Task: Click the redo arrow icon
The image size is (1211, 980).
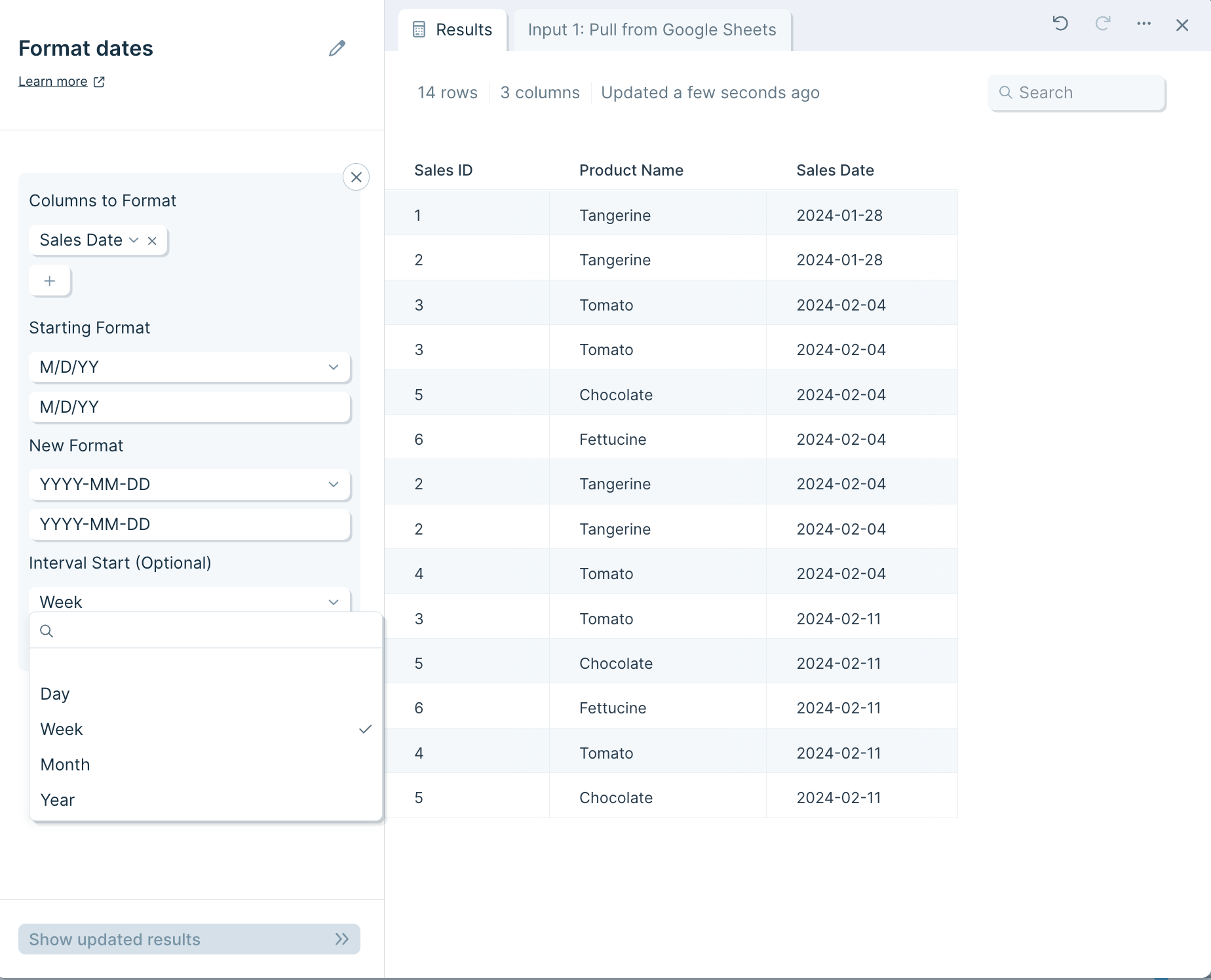Action: click(1103, 24)
